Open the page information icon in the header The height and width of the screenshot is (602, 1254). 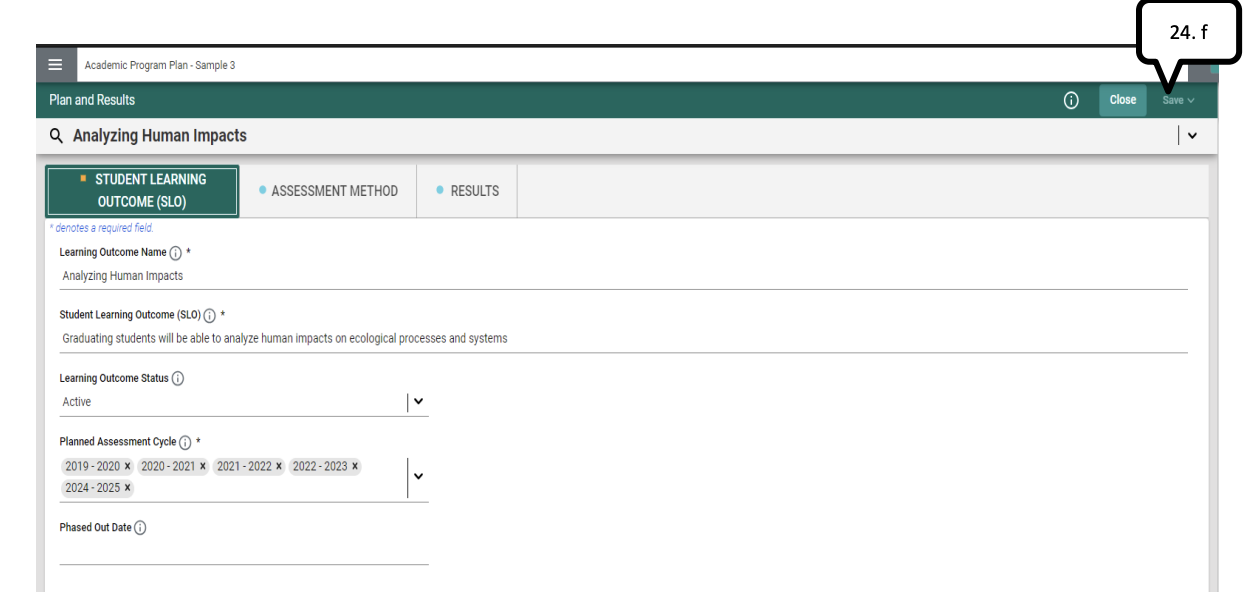click(x=1071, y=100)
